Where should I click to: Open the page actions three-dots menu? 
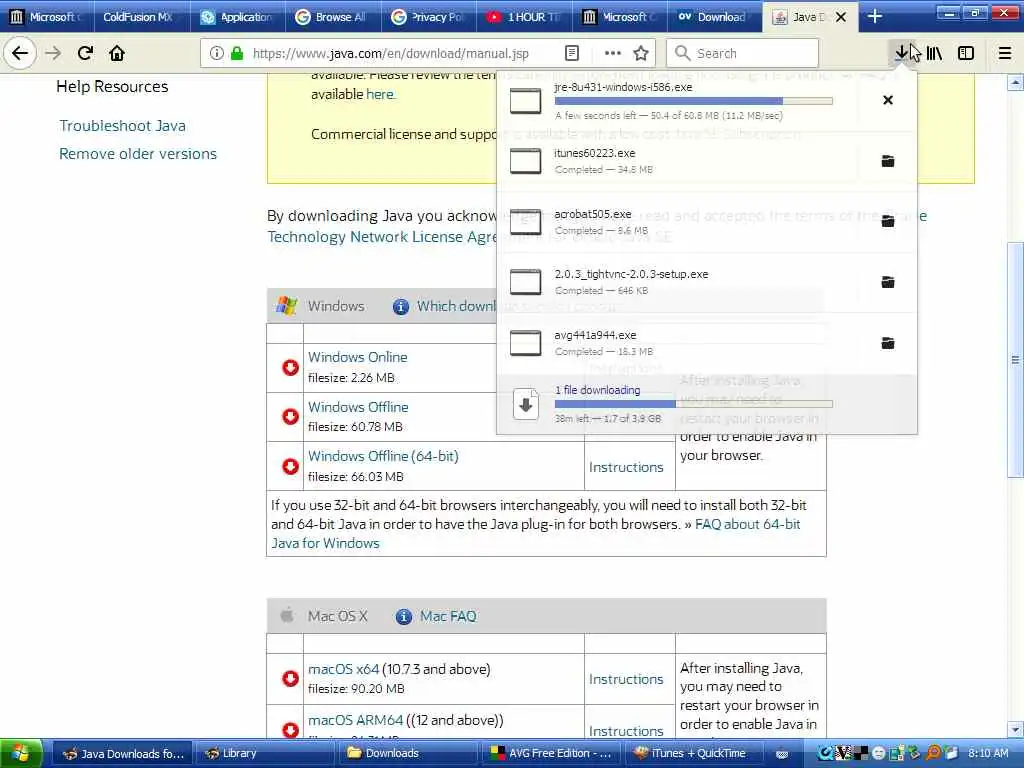(x=613, y=53)
